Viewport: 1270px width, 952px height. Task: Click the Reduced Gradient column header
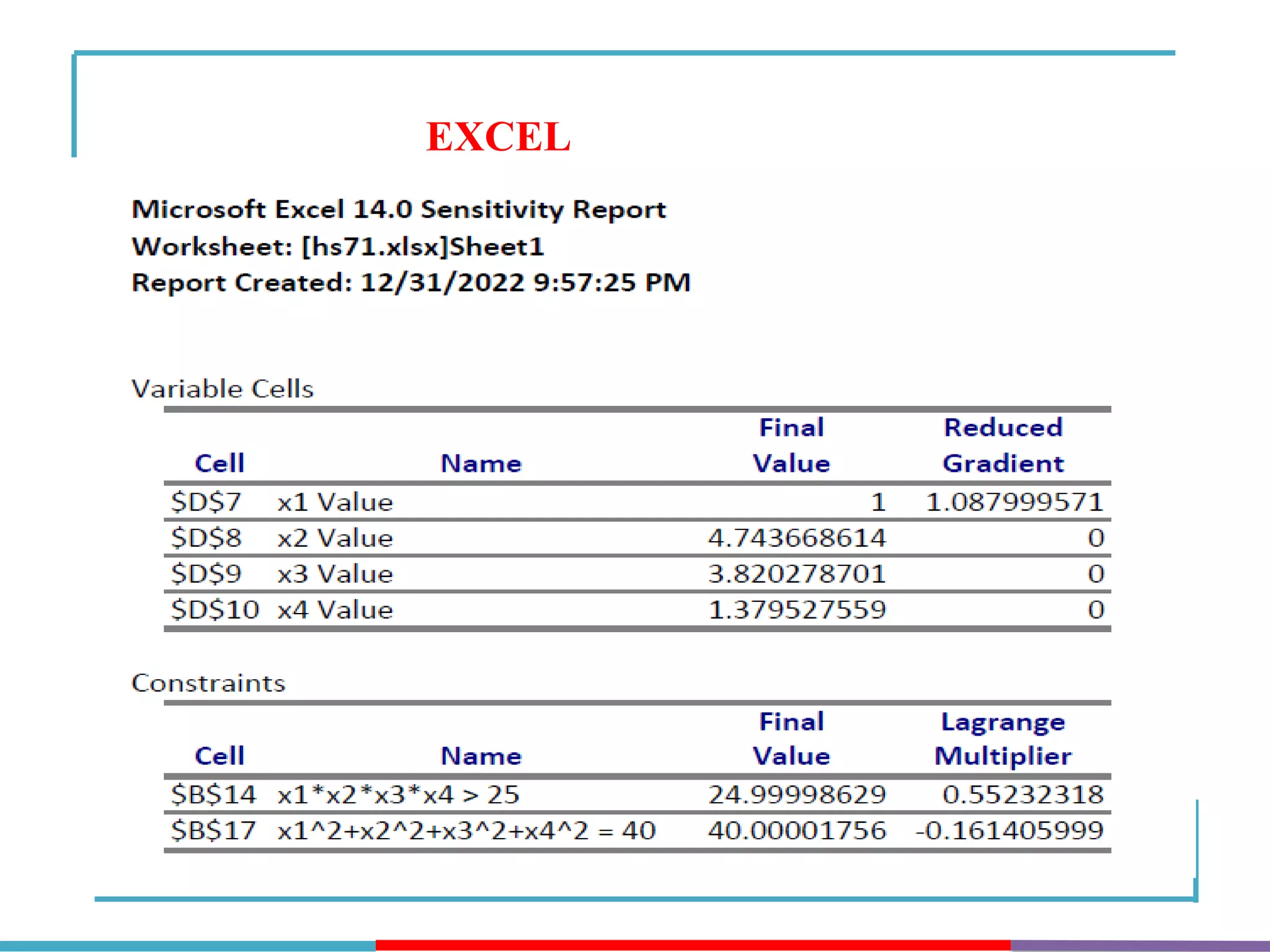(1003, 445)
